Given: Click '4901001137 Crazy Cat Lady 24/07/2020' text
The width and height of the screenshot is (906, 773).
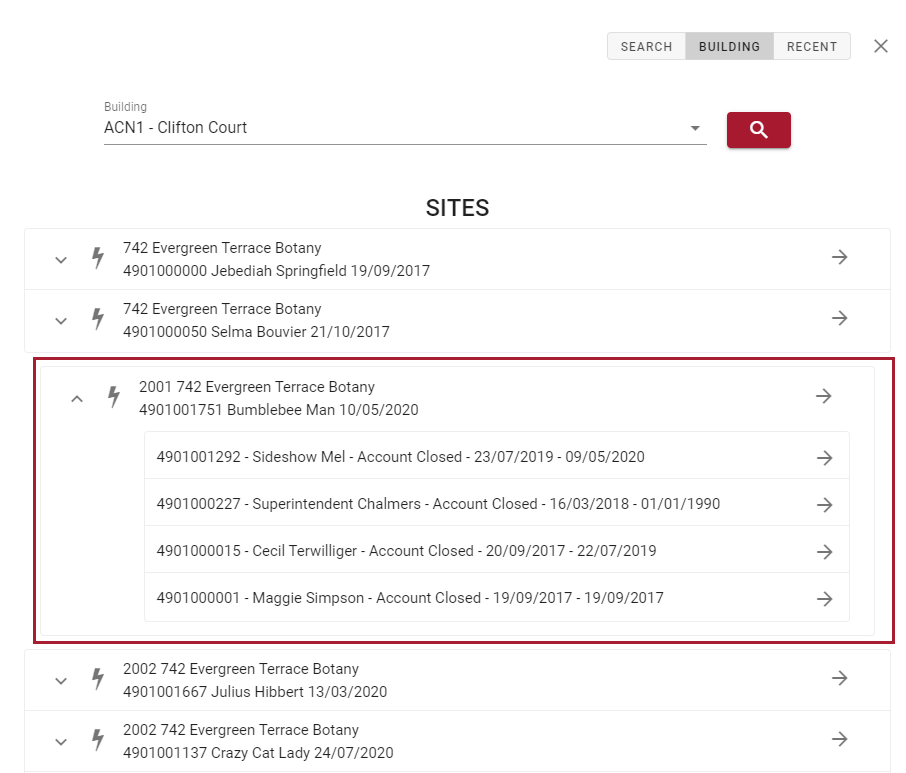Looking at the screenshot, I should tap(258, 753).
